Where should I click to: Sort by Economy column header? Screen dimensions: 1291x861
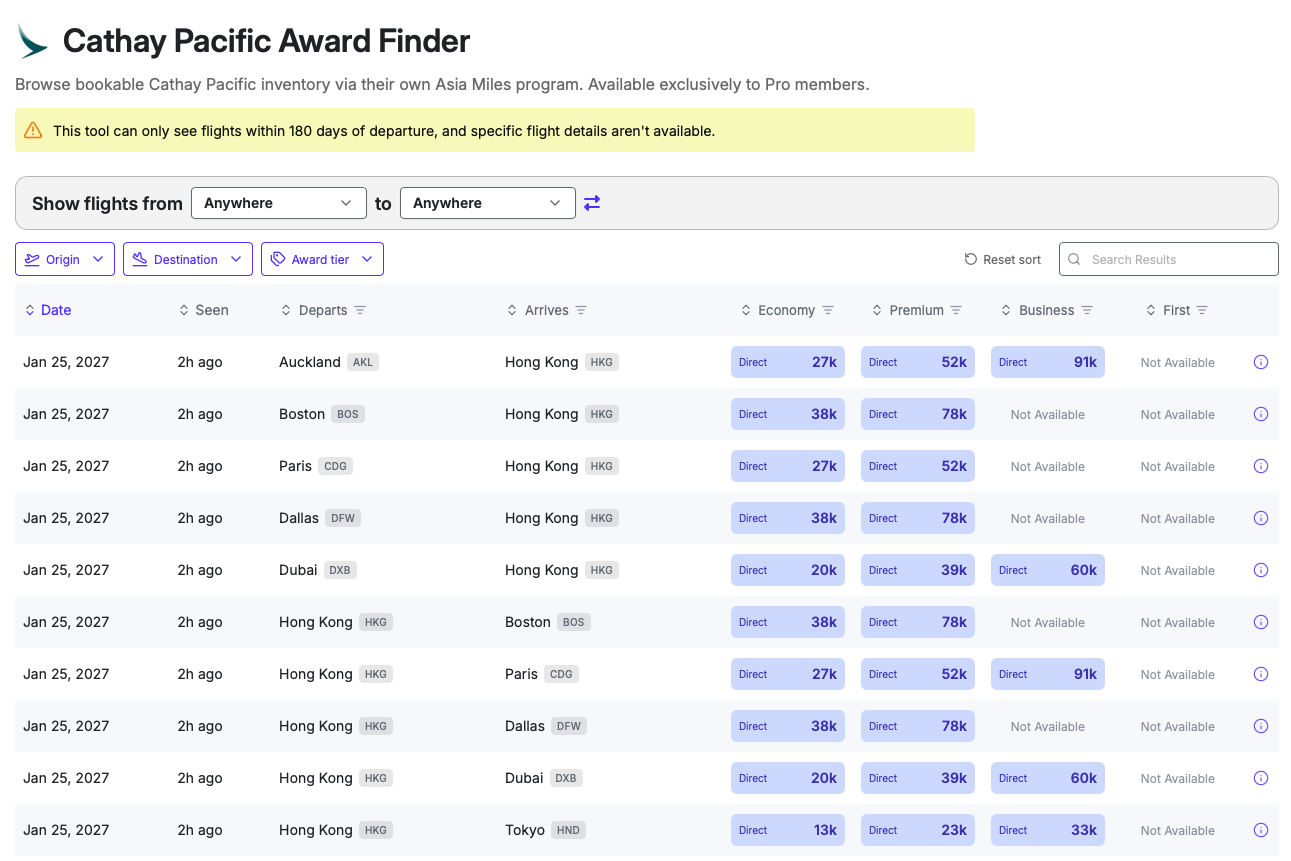click(778, 310)
